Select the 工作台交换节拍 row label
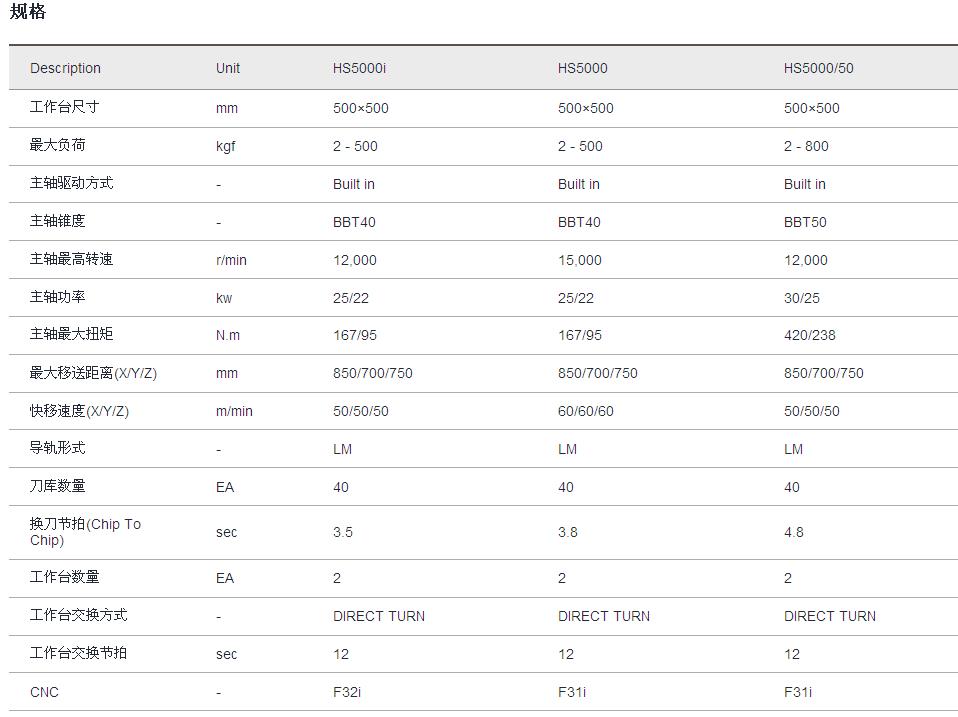Viewport: 958px width, 717px height. click(78, 653)
